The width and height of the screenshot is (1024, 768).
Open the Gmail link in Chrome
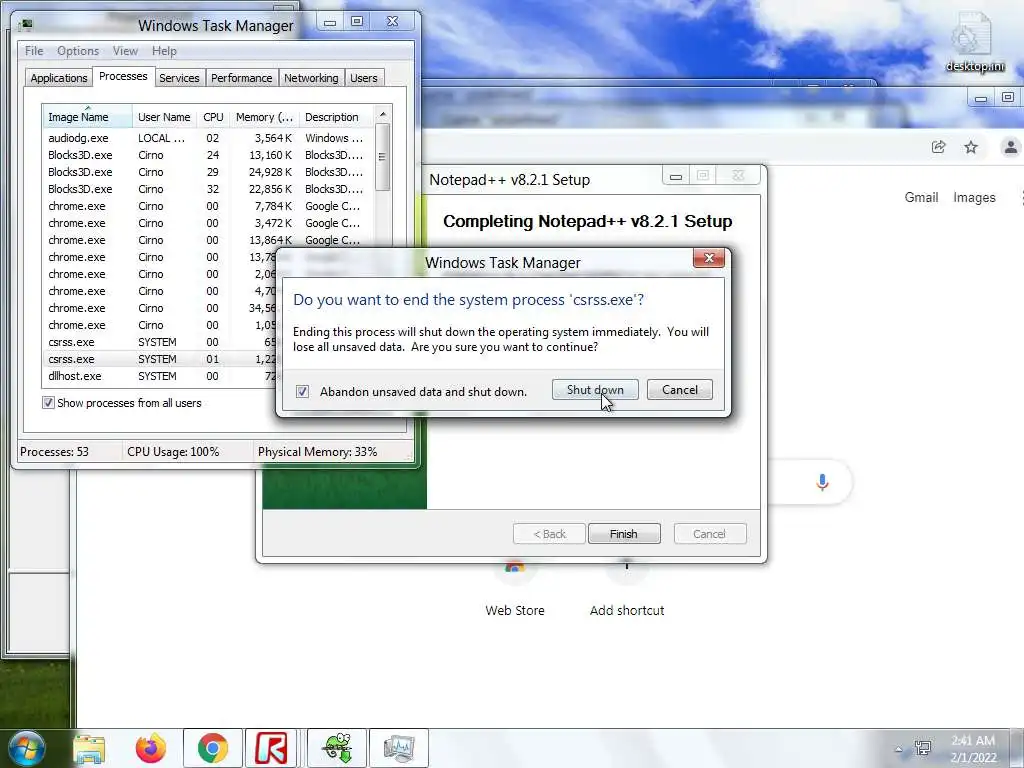point(921,197)
